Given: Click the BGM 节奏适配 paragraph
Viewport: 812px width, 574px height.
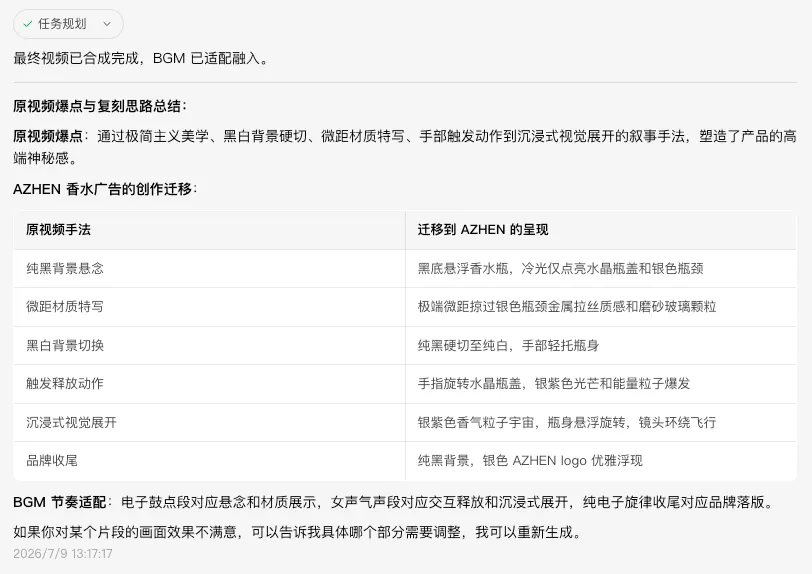Looking at the screenshot, I should point(396,502).
